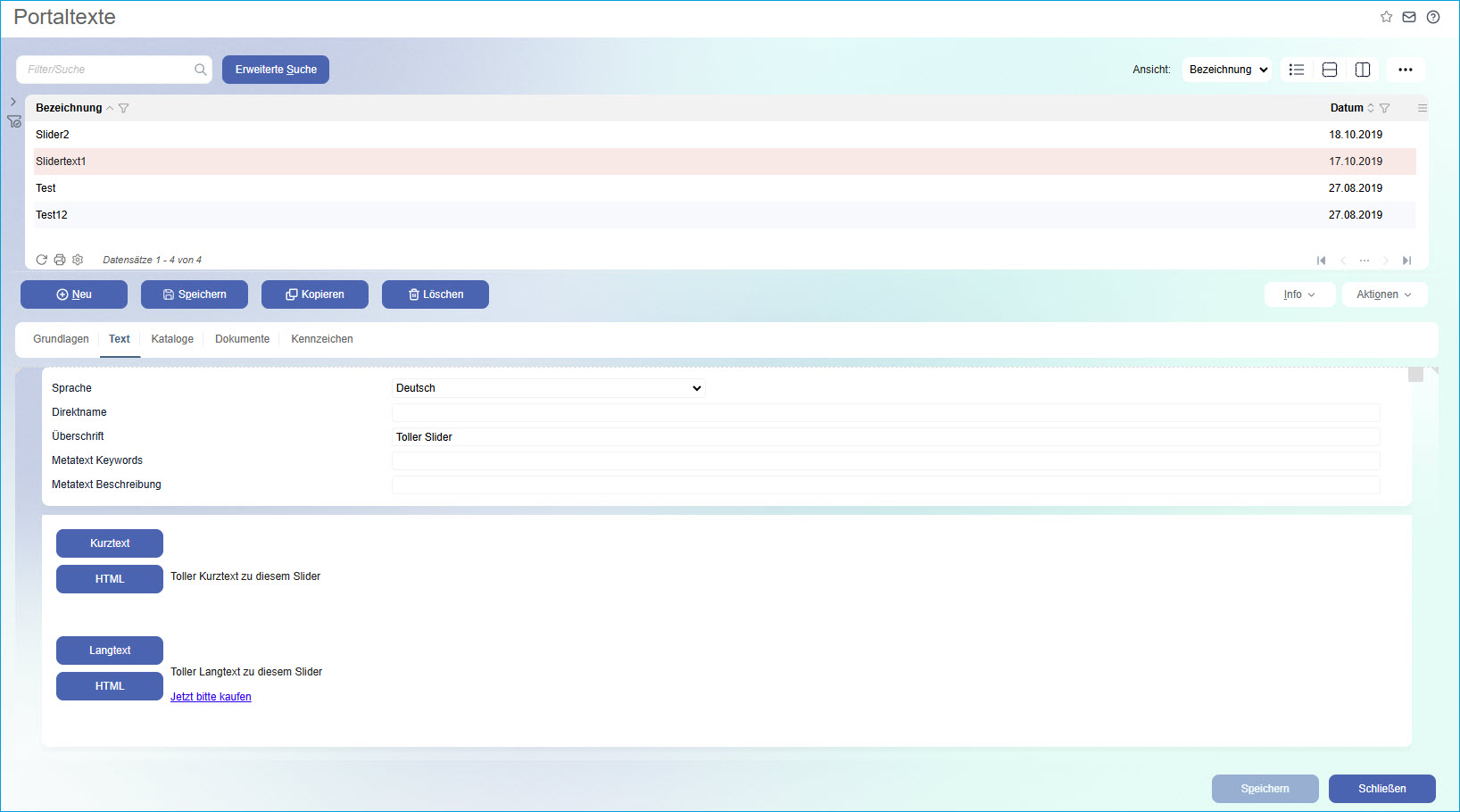Screen dimensions: 1460x812
Task: Switch to list view icon
Action: pyautogui.click(x=1297, y=70)
